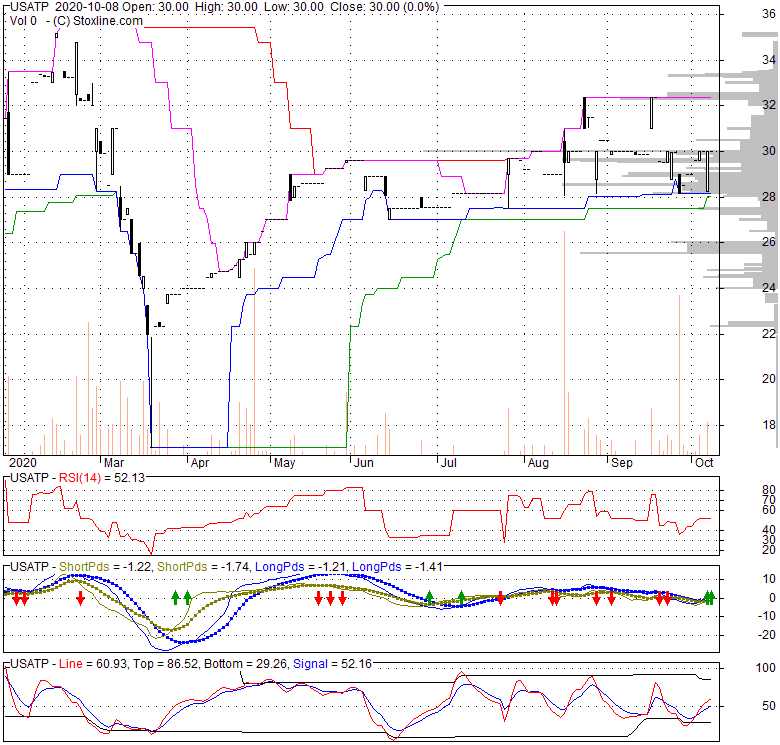Click the Sep label on the date axis
This screenshot has width=780, height=745.
coord(622,463)
